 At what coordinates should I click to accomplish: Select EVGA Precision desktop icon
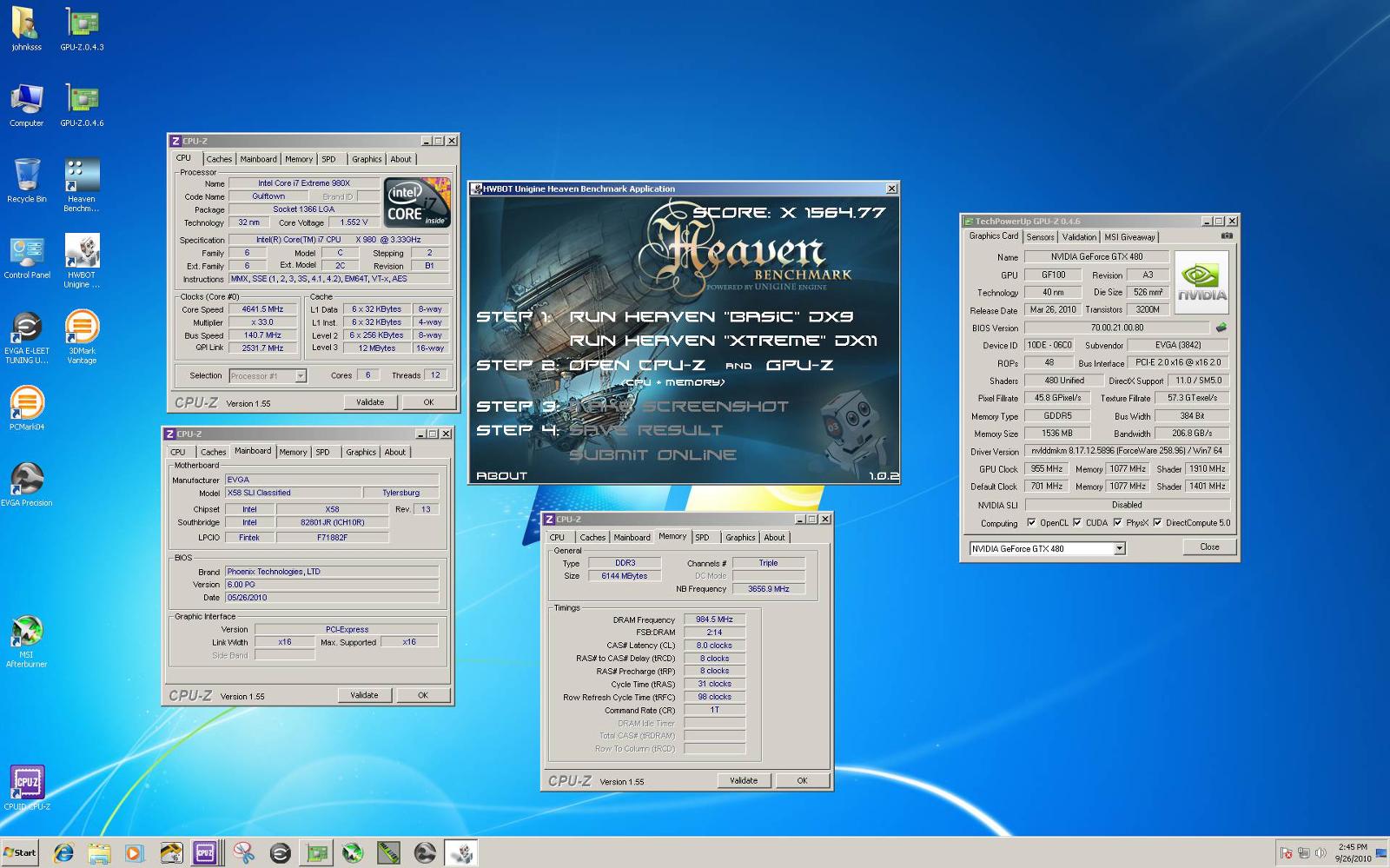click(x=27, y=484)
